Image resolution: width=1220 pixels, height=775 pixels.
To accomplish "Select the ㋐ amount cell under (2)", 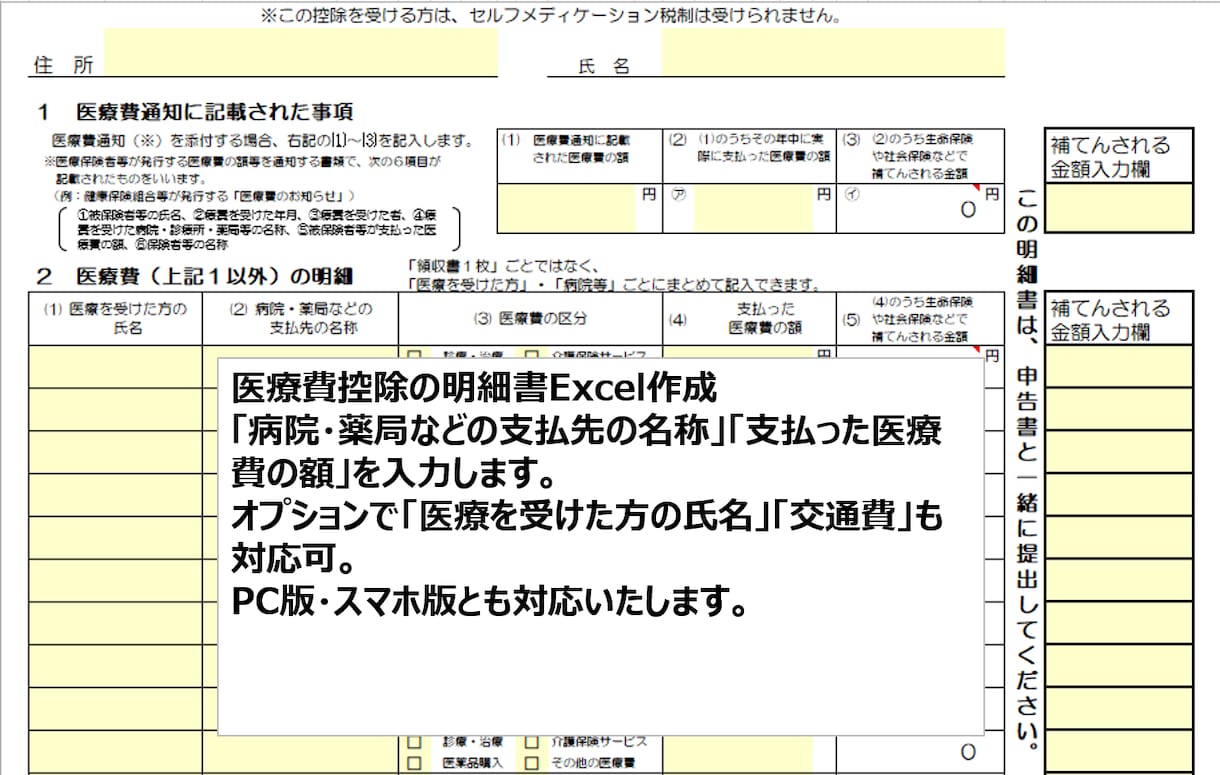I will [752, 209].
